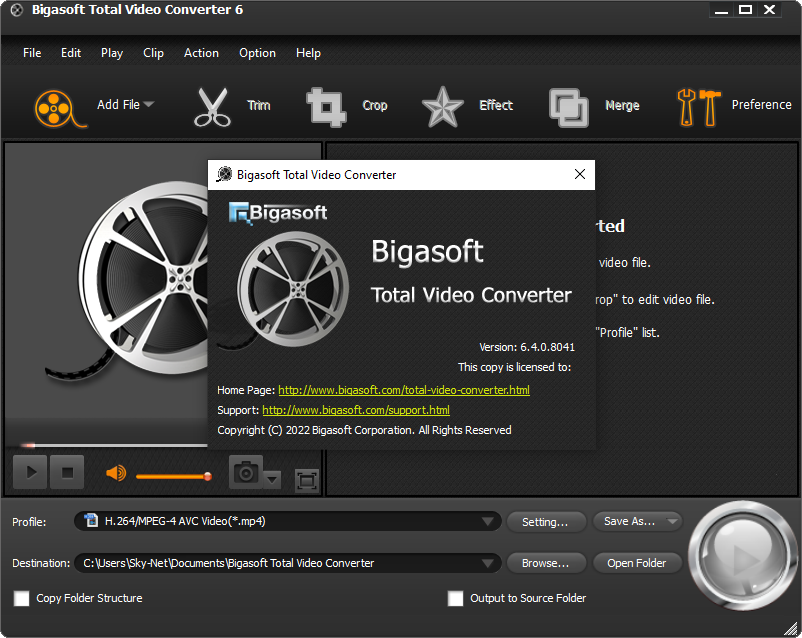The image size is (802, 638).
Task: Click the Preference label in toolbar
Action: [761, 104]
